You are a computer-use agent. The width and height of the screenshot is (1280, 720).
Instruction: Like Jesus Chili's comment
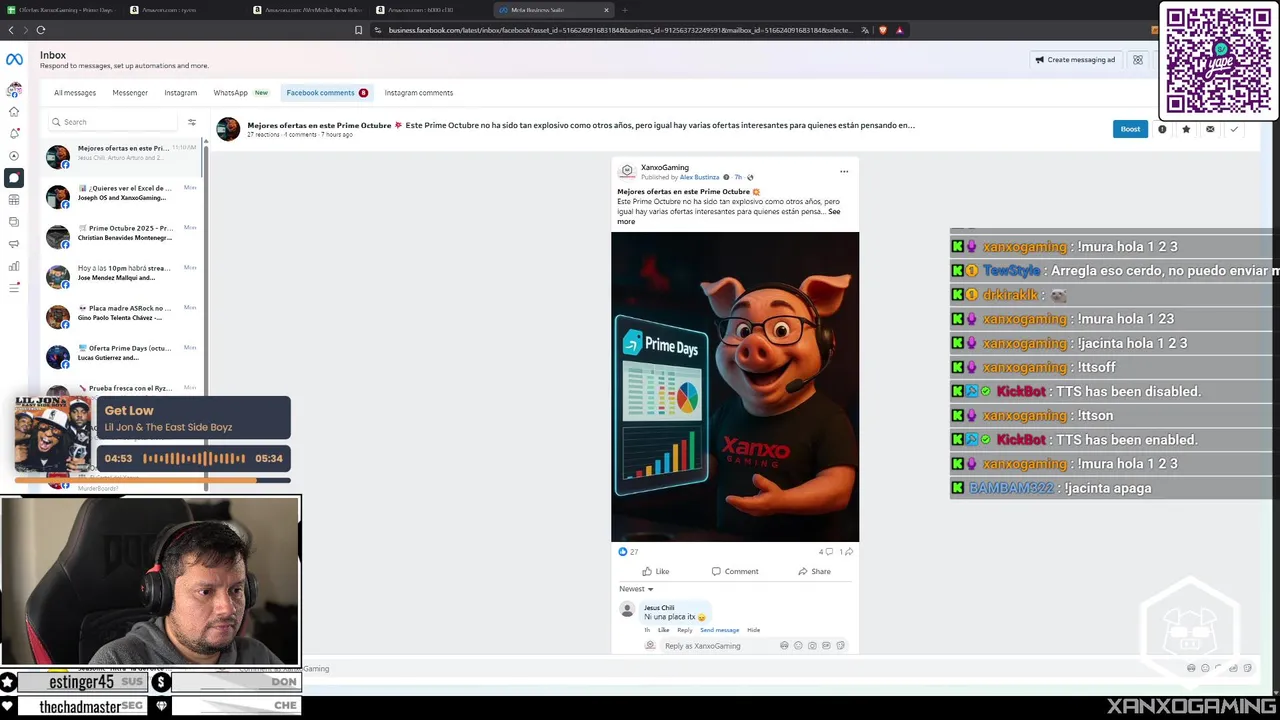(x=663, y=630)
